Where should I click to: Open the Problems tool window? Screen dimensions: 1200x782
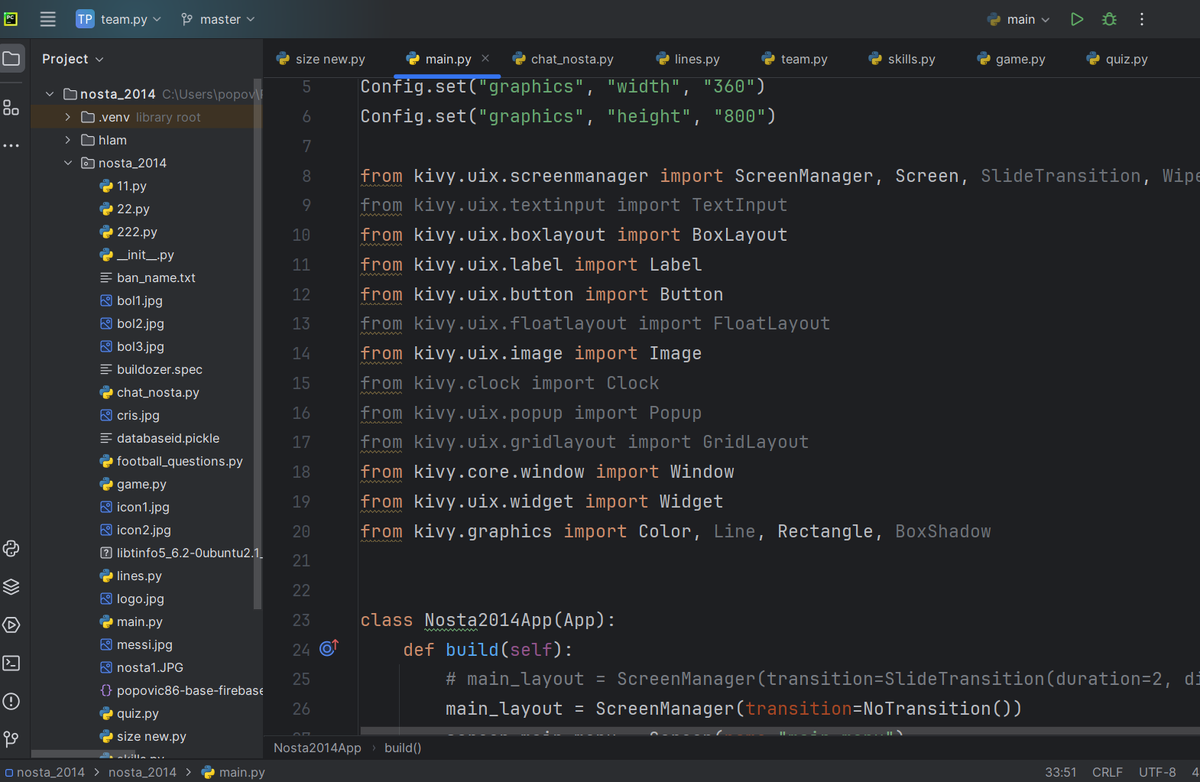click(x=11, y=701)
